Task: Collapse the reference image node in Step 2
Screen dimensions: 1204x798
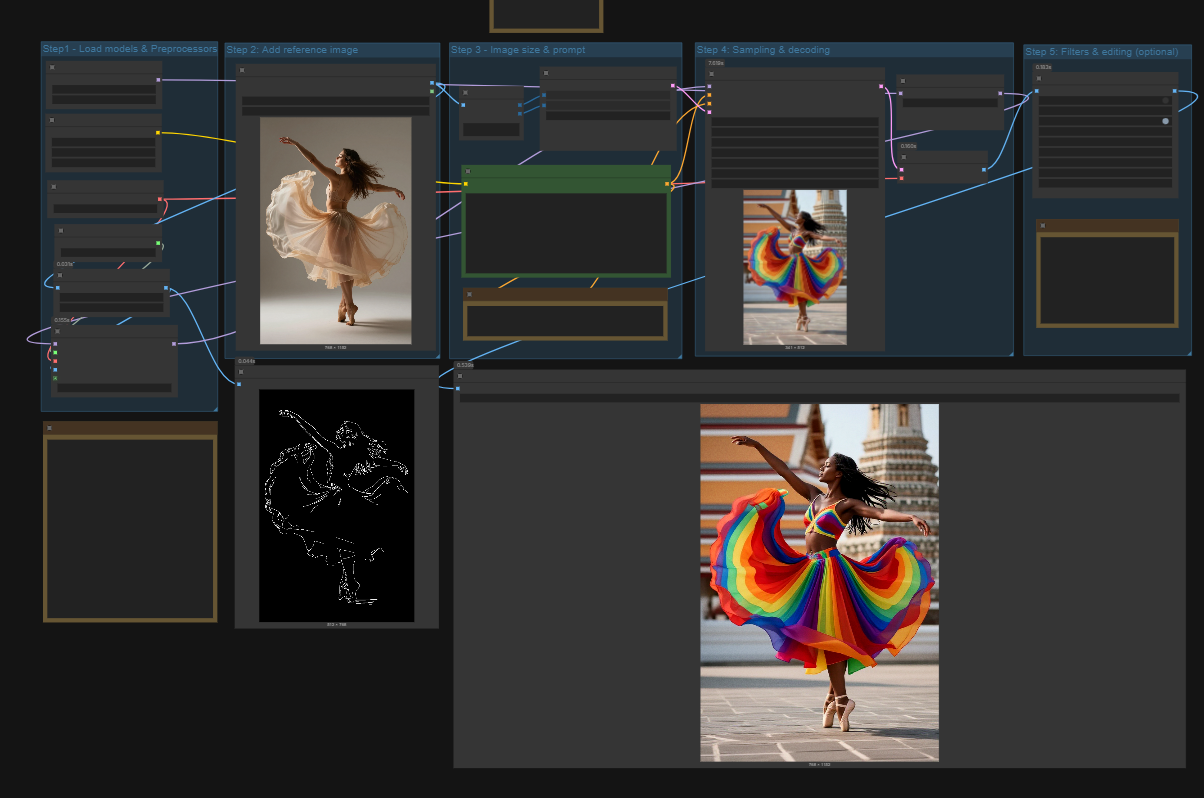Action: (x=242, y=71)
